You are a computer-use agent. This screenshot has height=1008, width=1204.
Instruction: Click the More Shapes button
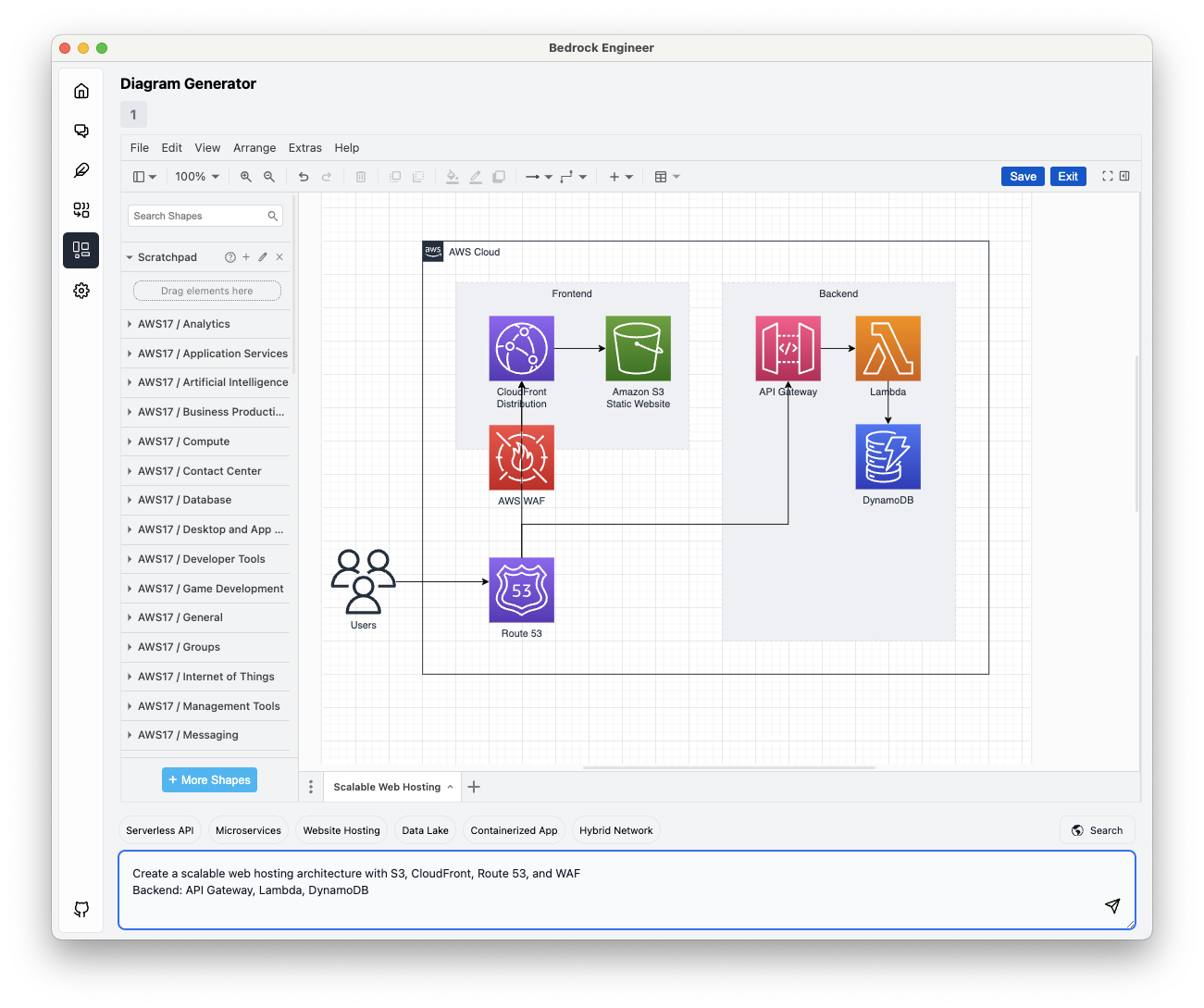tap(209, 780)
